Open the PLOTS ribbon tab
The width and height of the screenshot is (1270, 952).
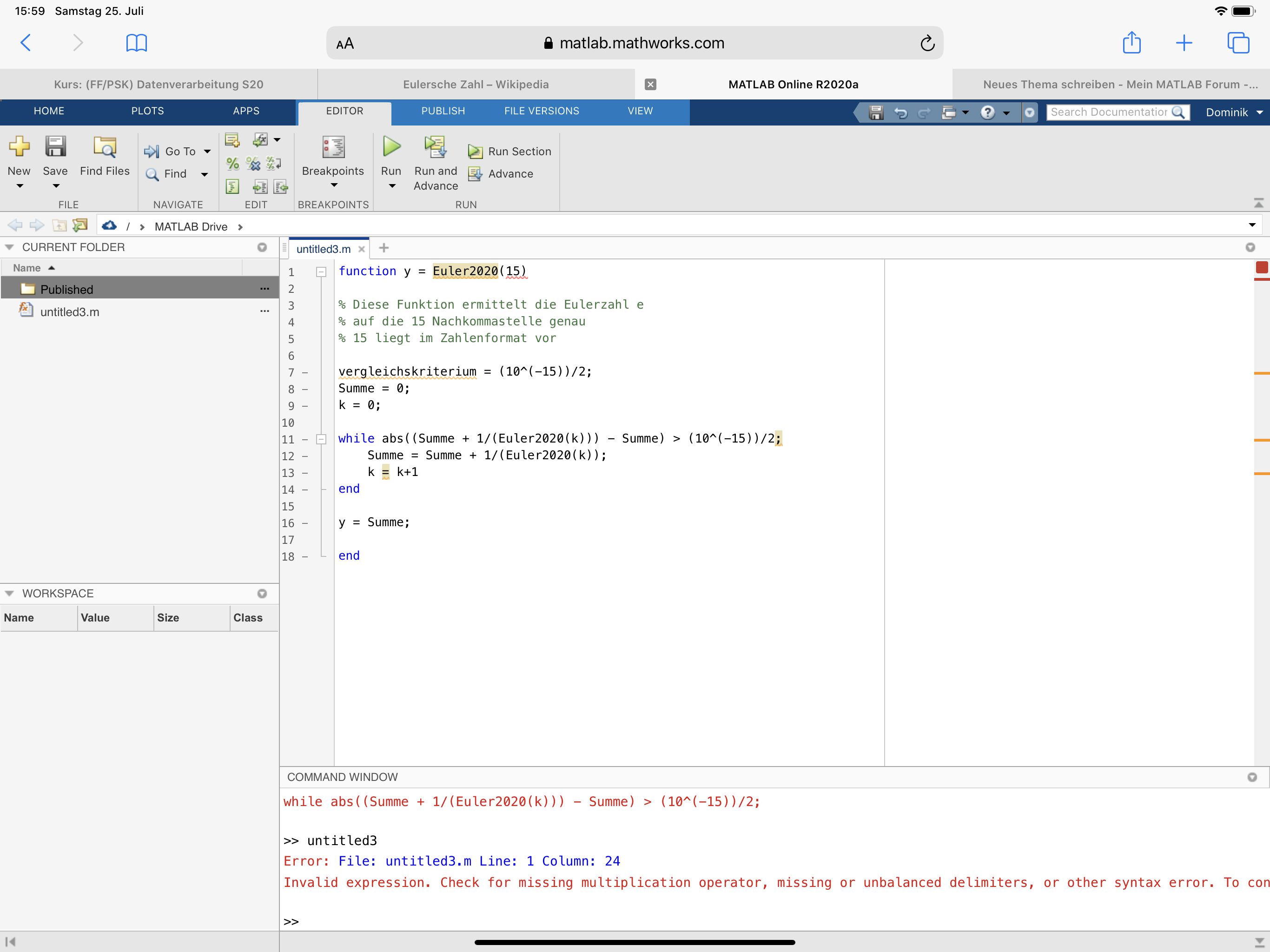147,112
